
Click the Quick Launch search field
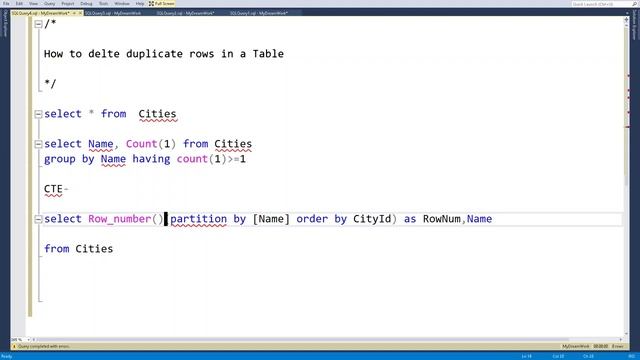tap(601, 4)
